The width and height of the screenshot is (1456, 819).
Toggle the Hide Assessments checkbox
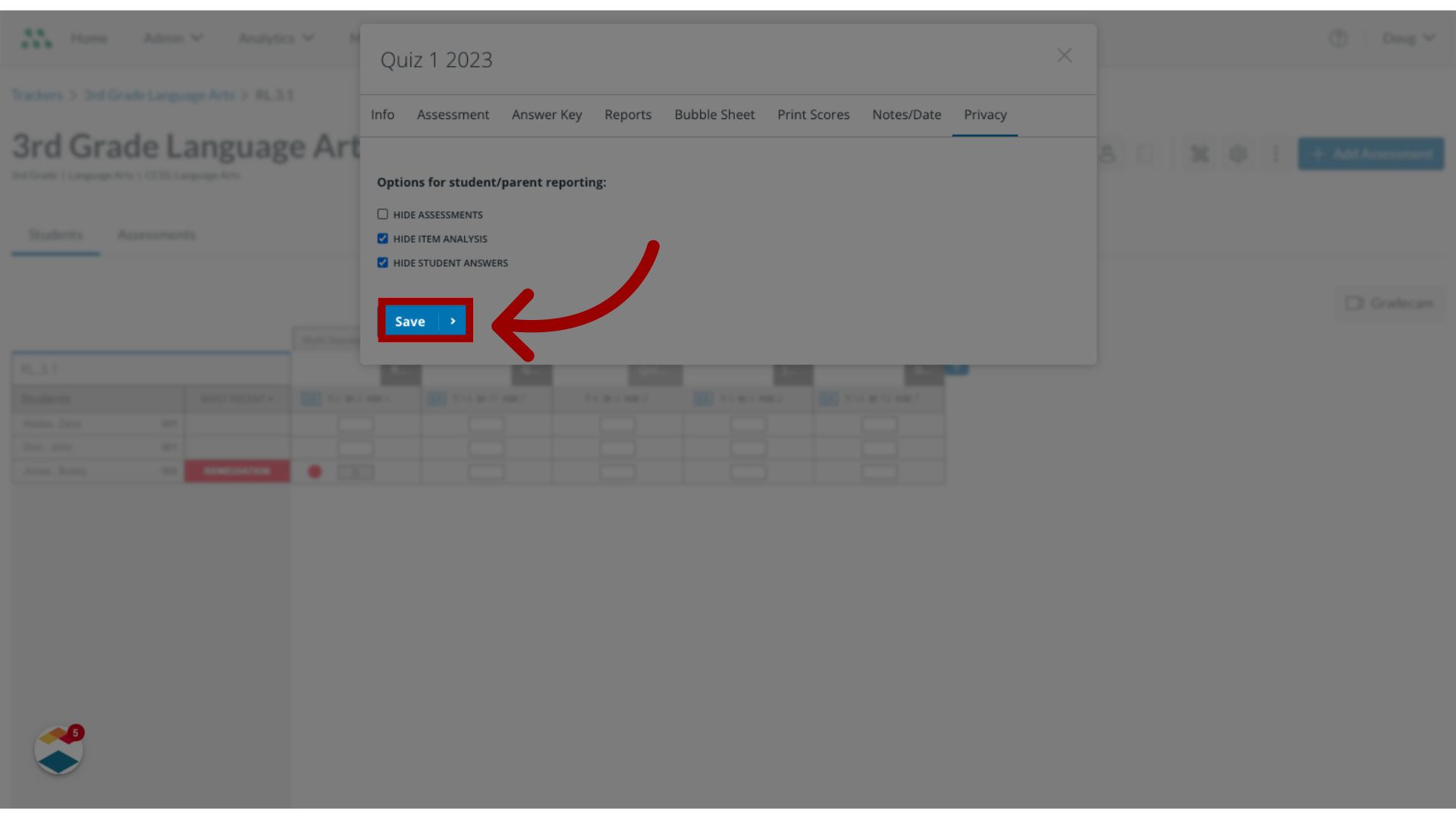click(382, 213)
